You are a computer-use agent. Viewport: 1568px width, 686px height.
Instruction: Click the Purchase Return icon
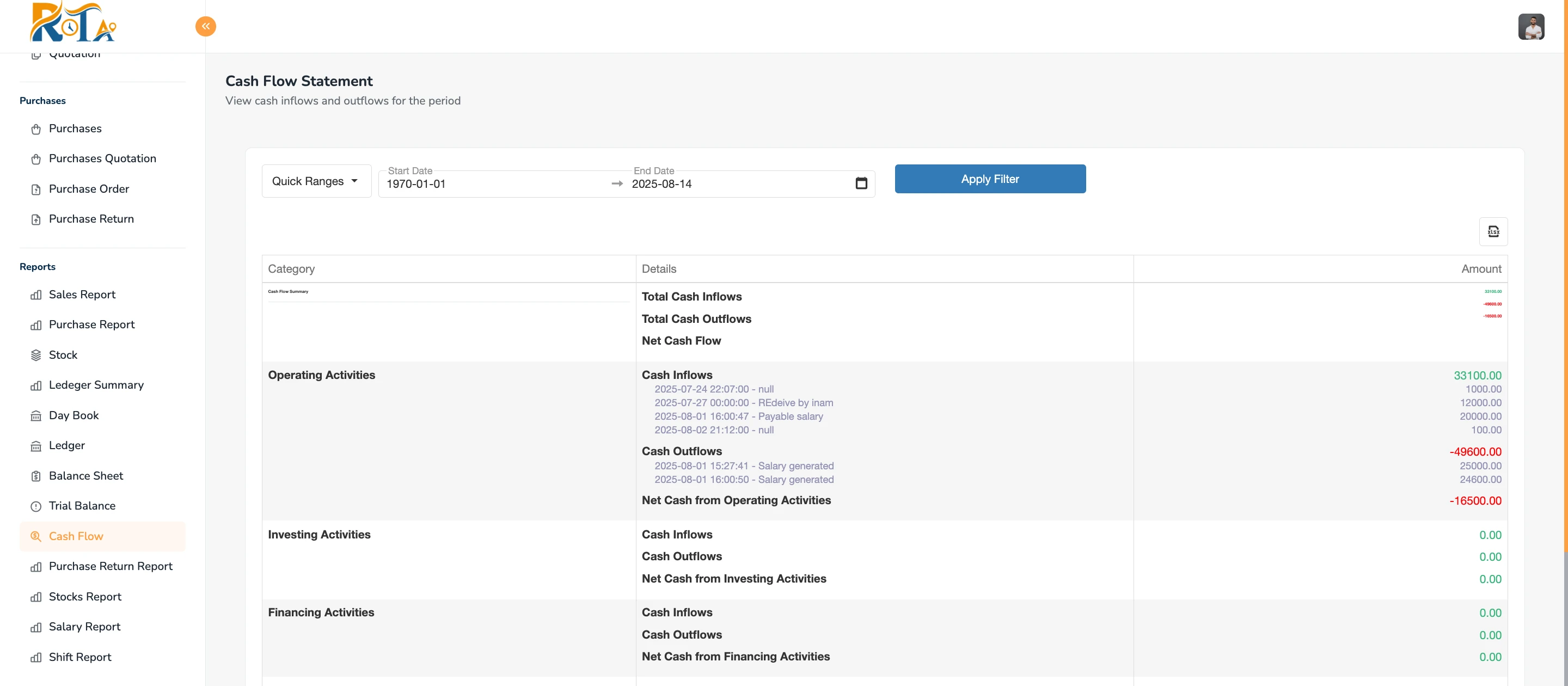tap(36, 219)
